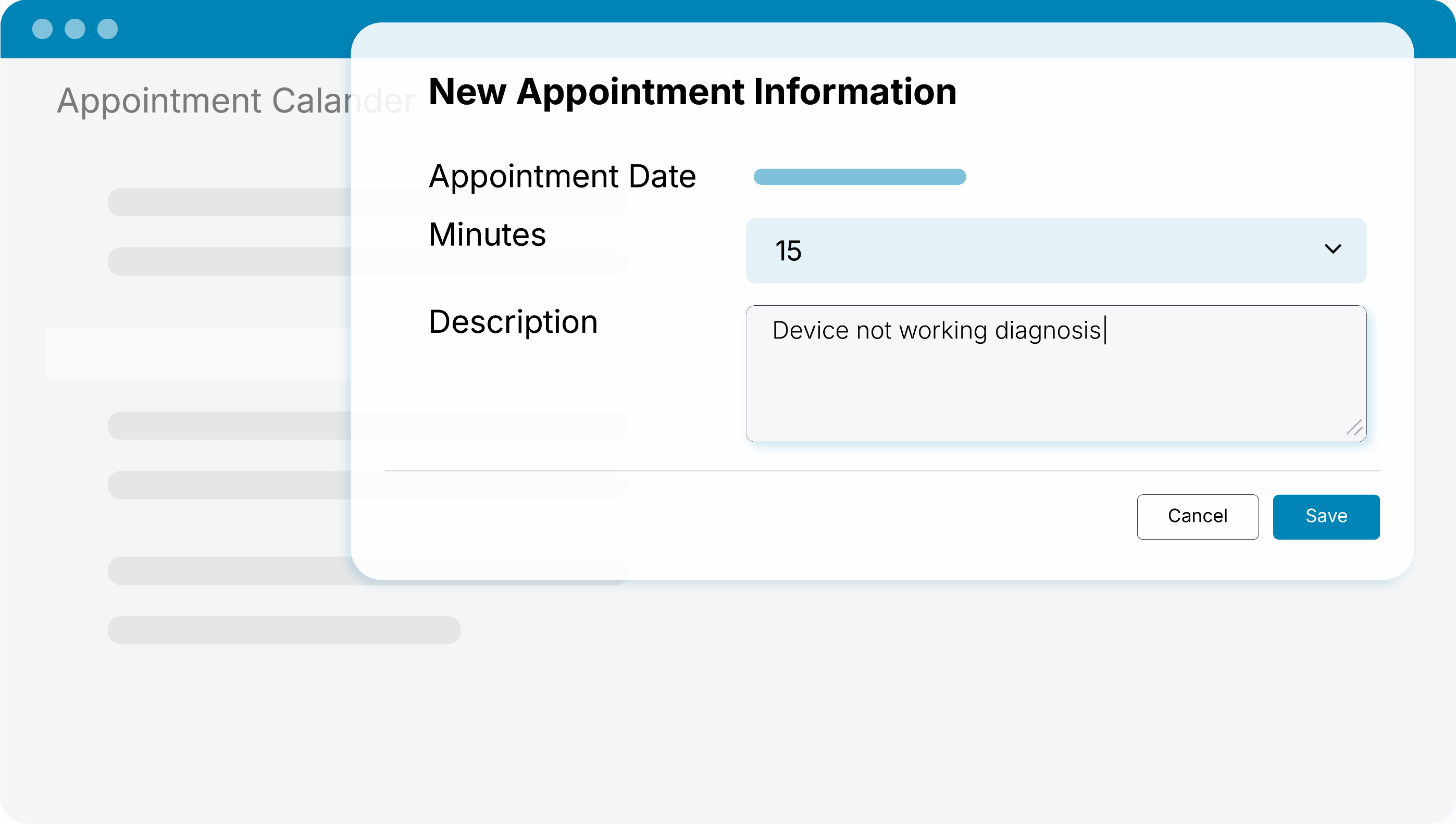Click the Appointment Date blue placeholder bar

point(860,177)
